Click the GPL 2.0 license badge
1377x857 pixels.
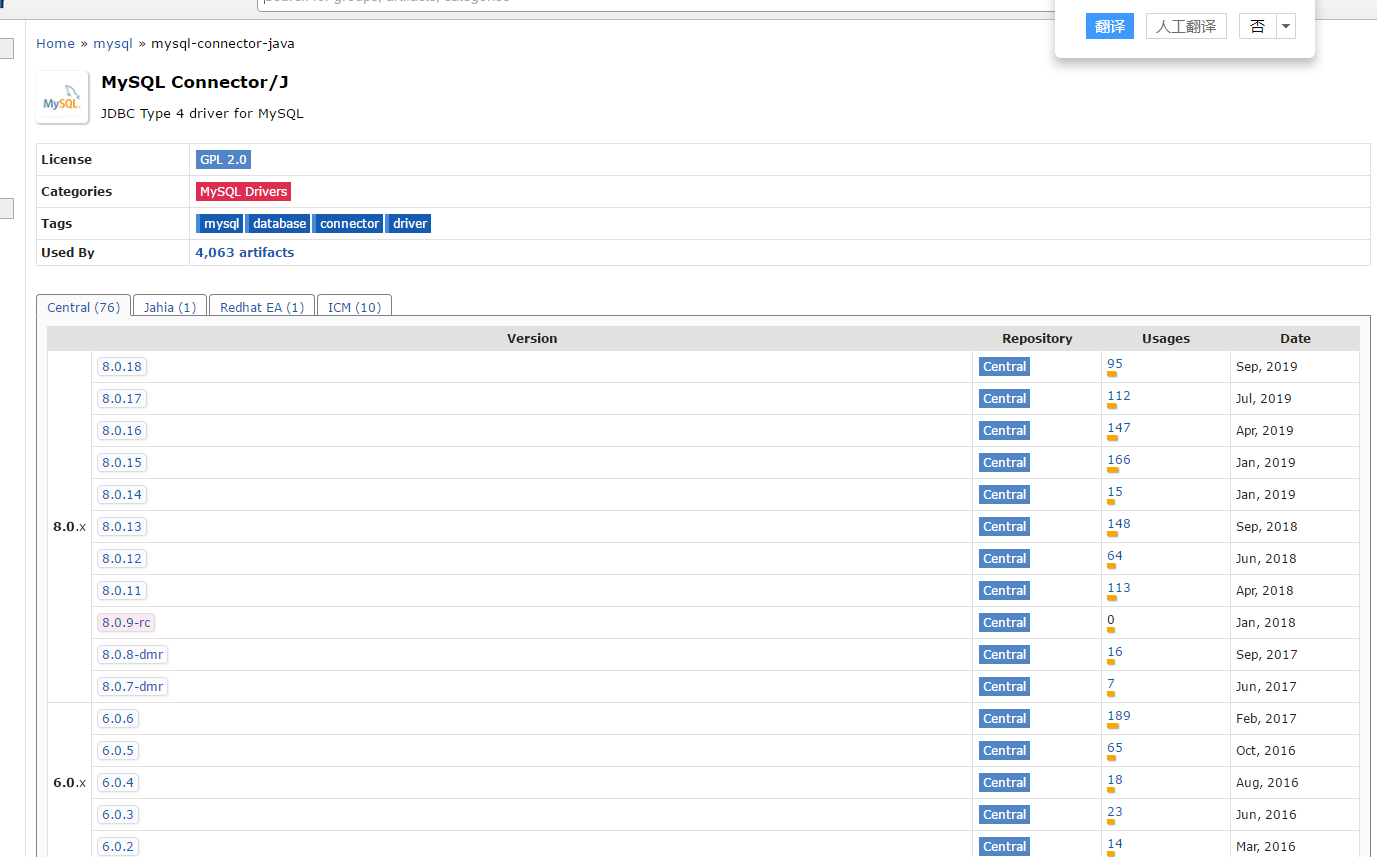223,159
